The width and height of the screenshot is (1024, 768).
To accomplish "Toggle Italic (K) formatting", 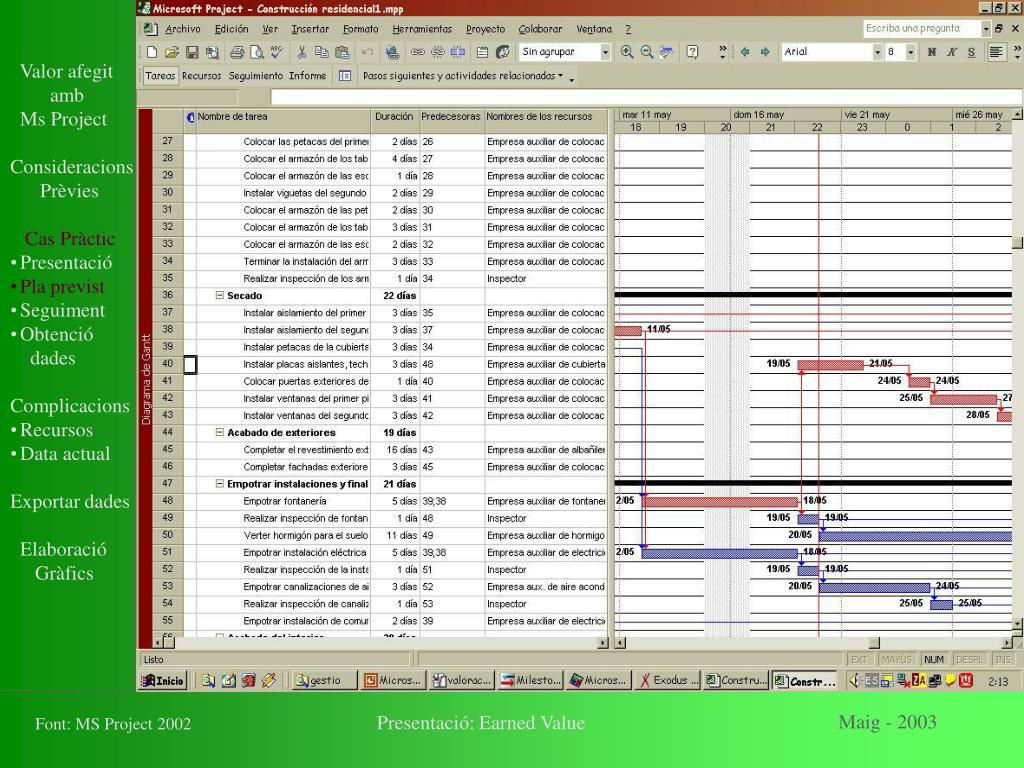I will (x=952, y=52).
